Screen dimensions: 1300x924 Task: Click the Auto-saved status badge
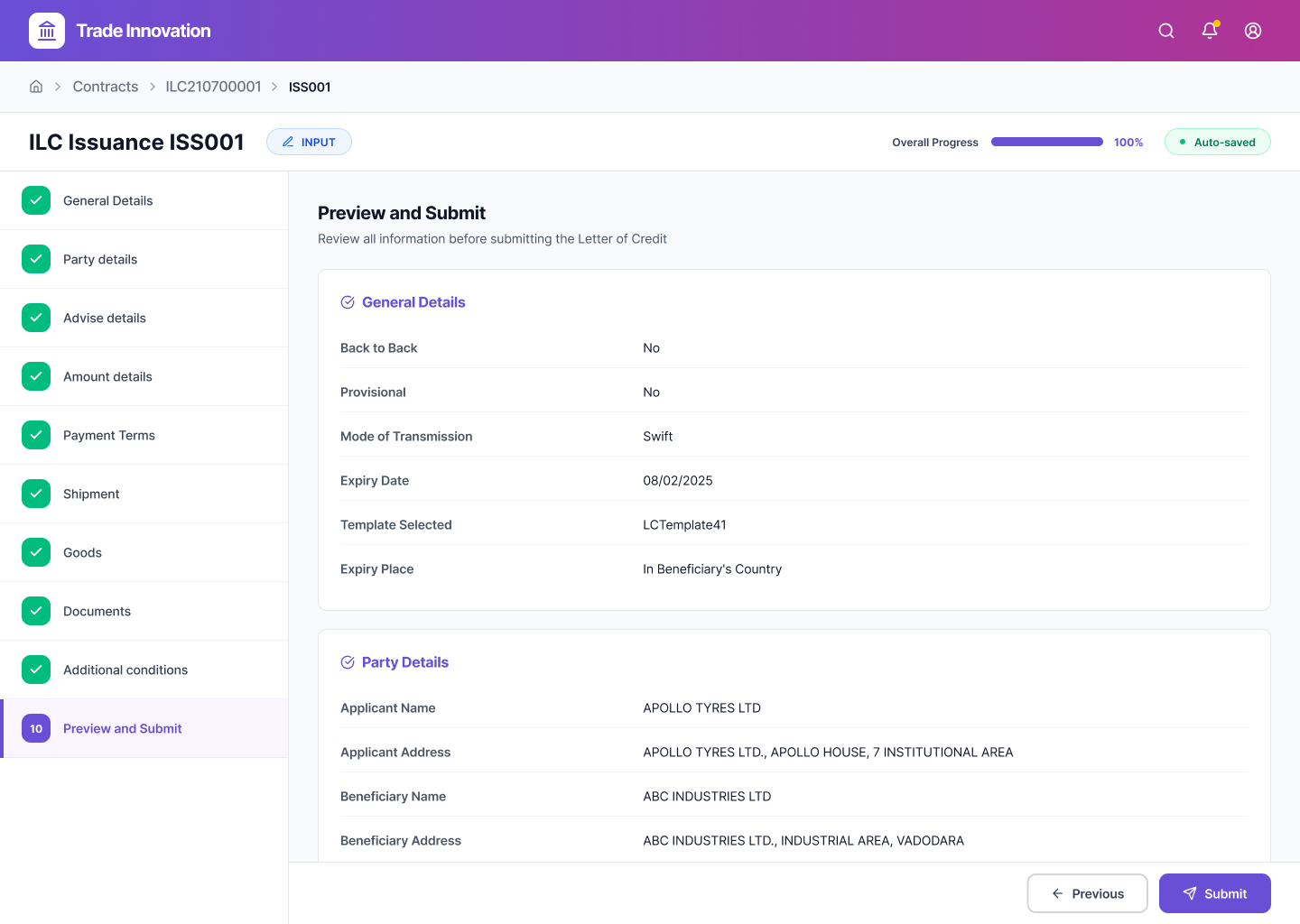click(1217, 142)
